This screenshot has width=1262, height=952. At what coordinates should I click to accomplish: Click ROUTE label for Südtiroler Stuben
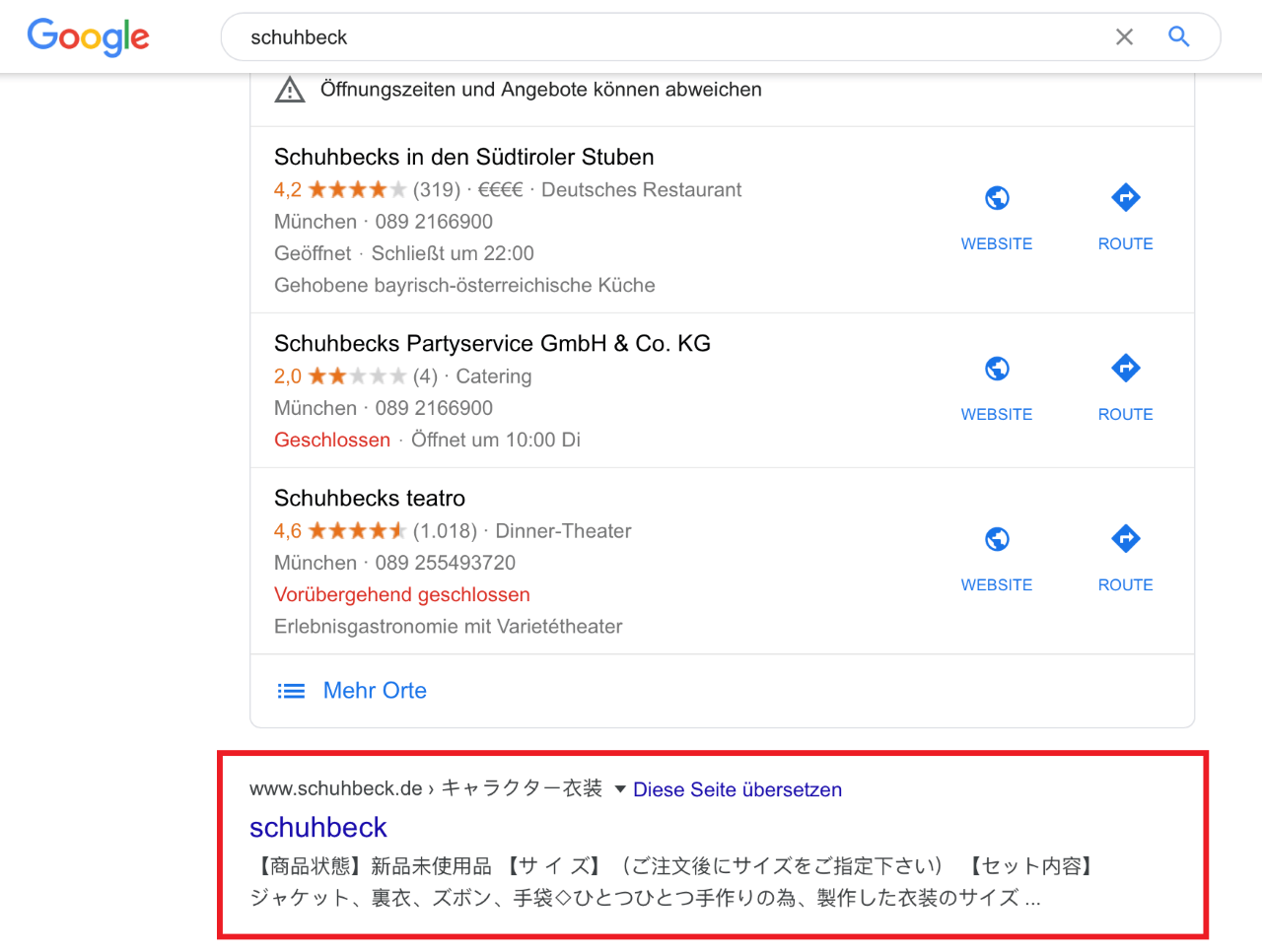[1126, 243]
